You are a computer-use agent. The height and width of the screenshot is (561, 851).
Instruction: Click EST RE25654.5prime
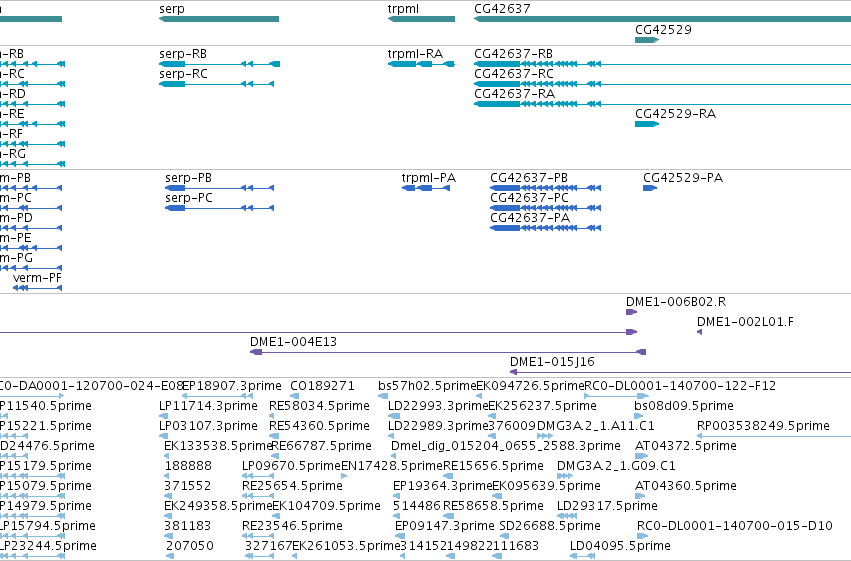[x=258, y=496]
